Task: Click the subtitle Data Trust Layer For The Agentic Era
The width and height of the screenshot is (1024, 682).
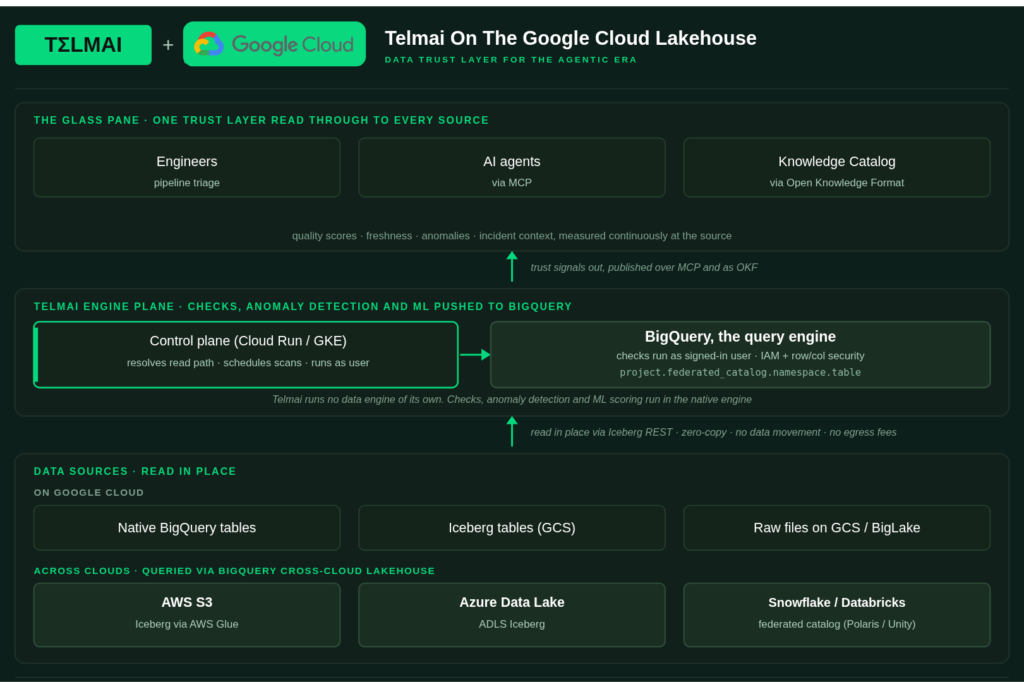Action: pos(510,59)
